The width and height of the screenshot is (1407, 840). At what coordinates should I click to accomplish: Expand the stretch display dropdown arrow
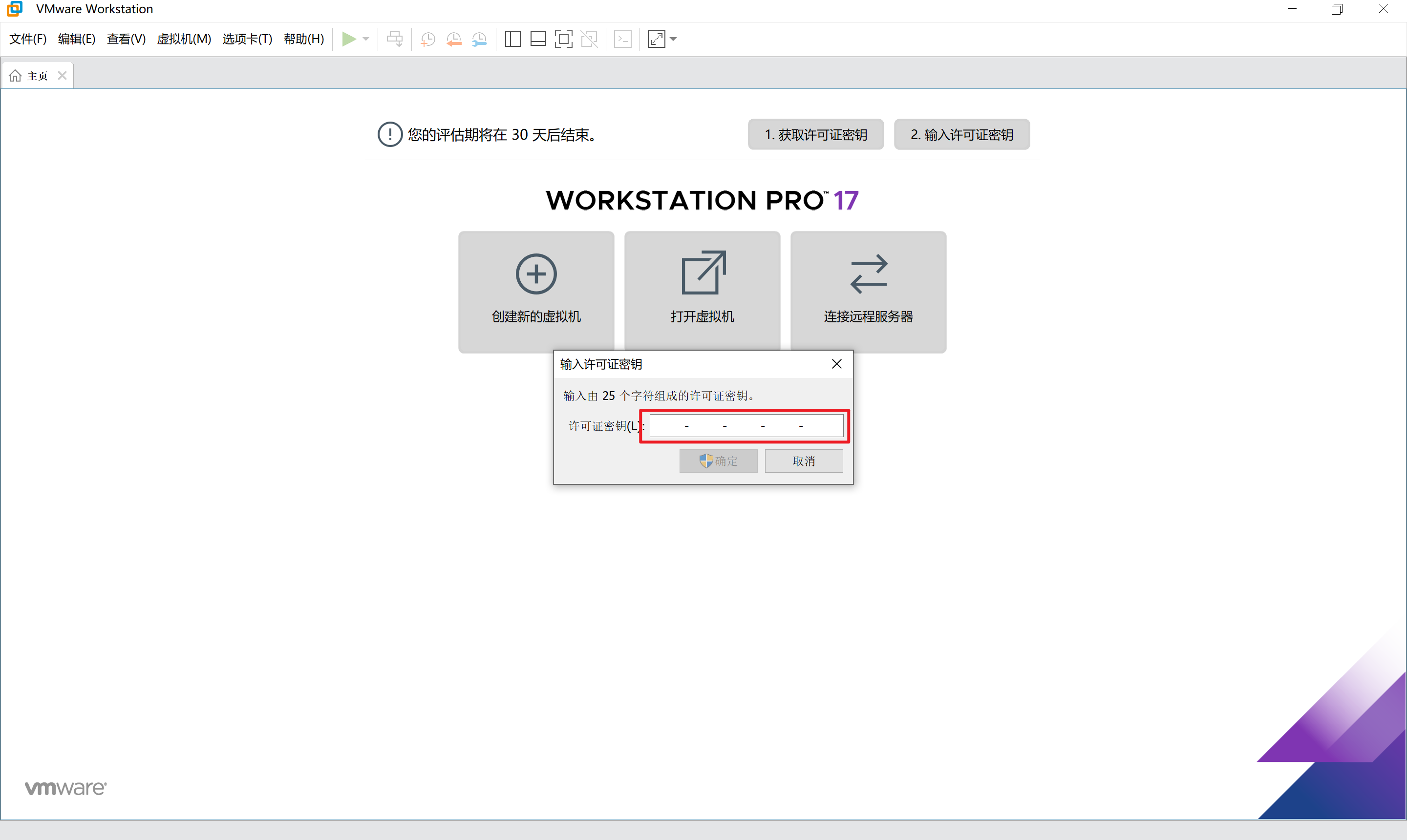coord(674,39)
